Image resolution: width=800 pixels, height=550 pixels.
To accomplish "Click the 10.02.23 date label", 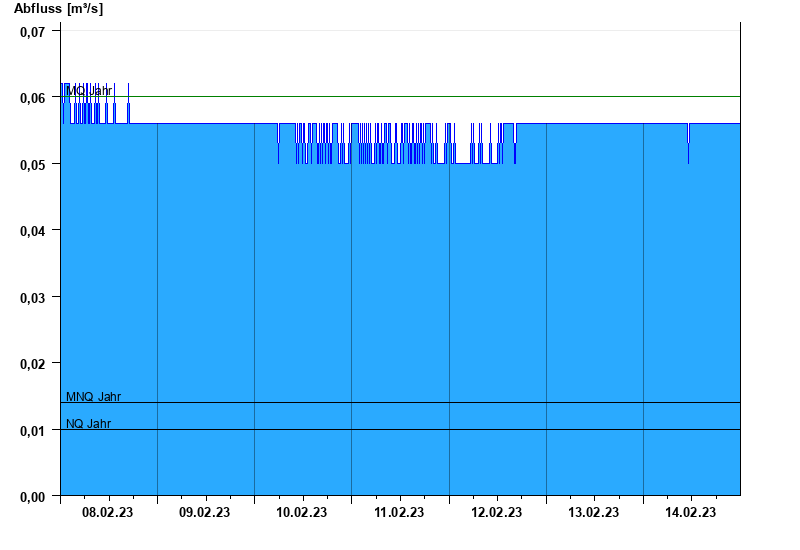I will (302, 512).
